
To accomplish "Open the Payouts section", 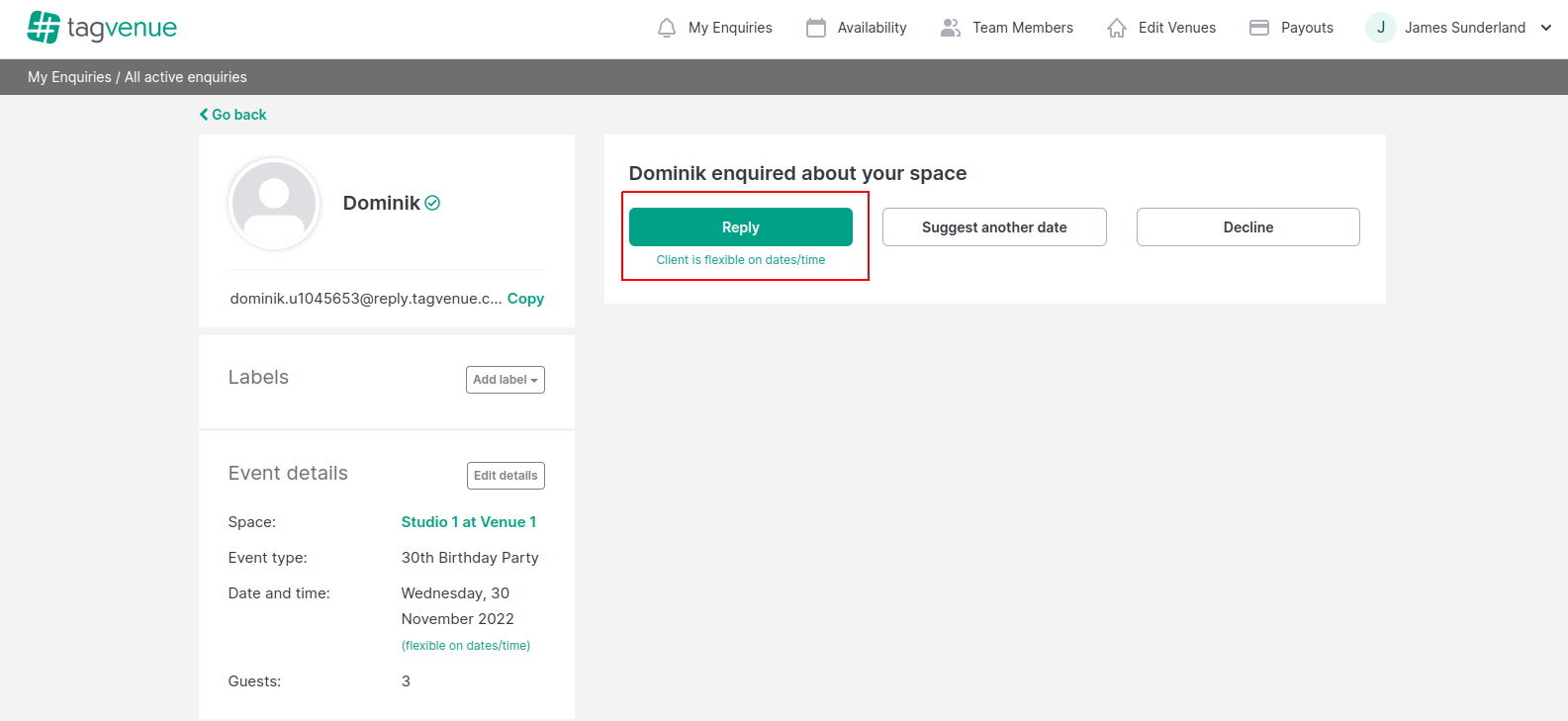I will pos(1307,28).
